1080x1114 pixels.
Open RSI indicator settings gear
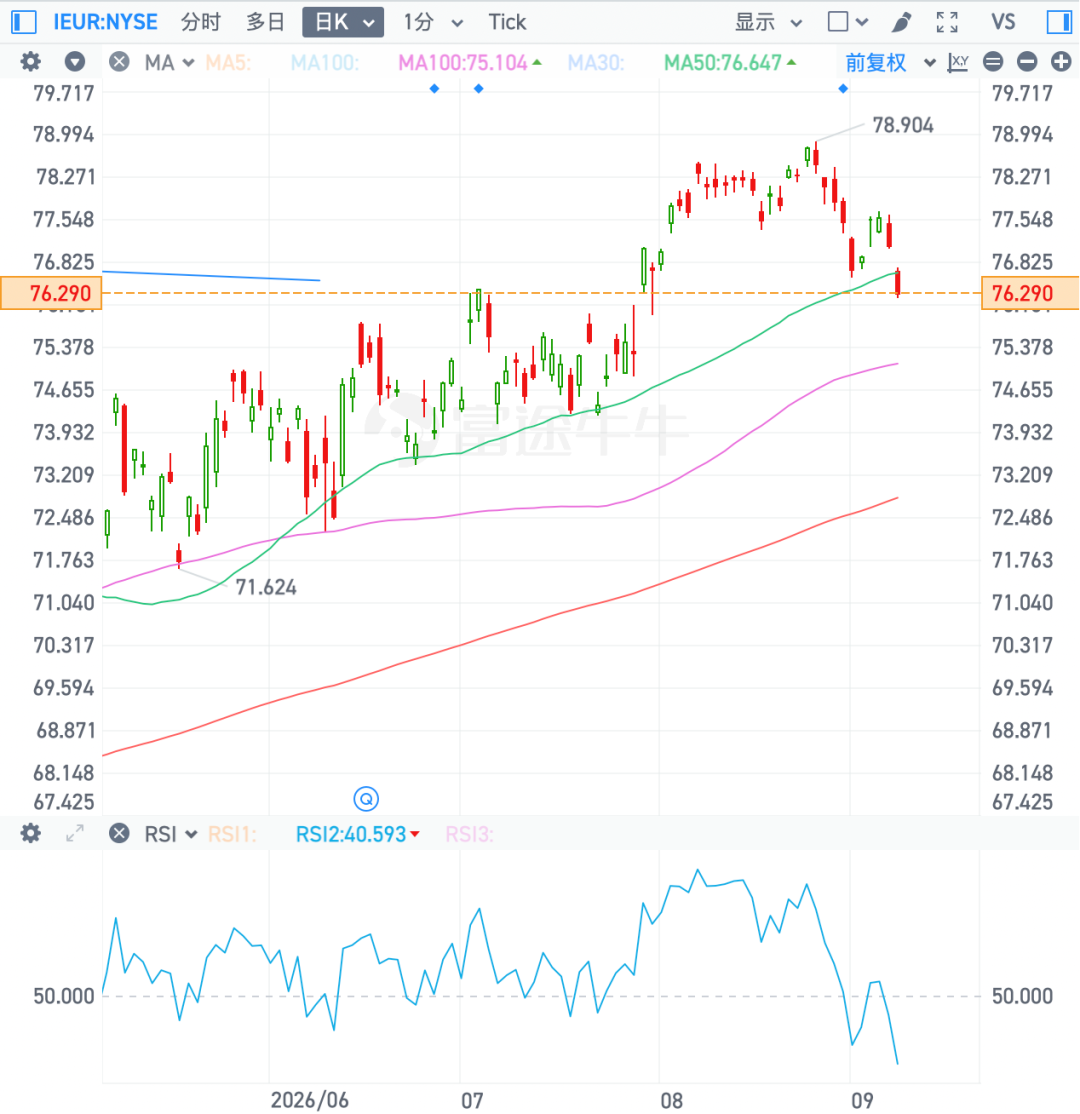pos(30,833)
